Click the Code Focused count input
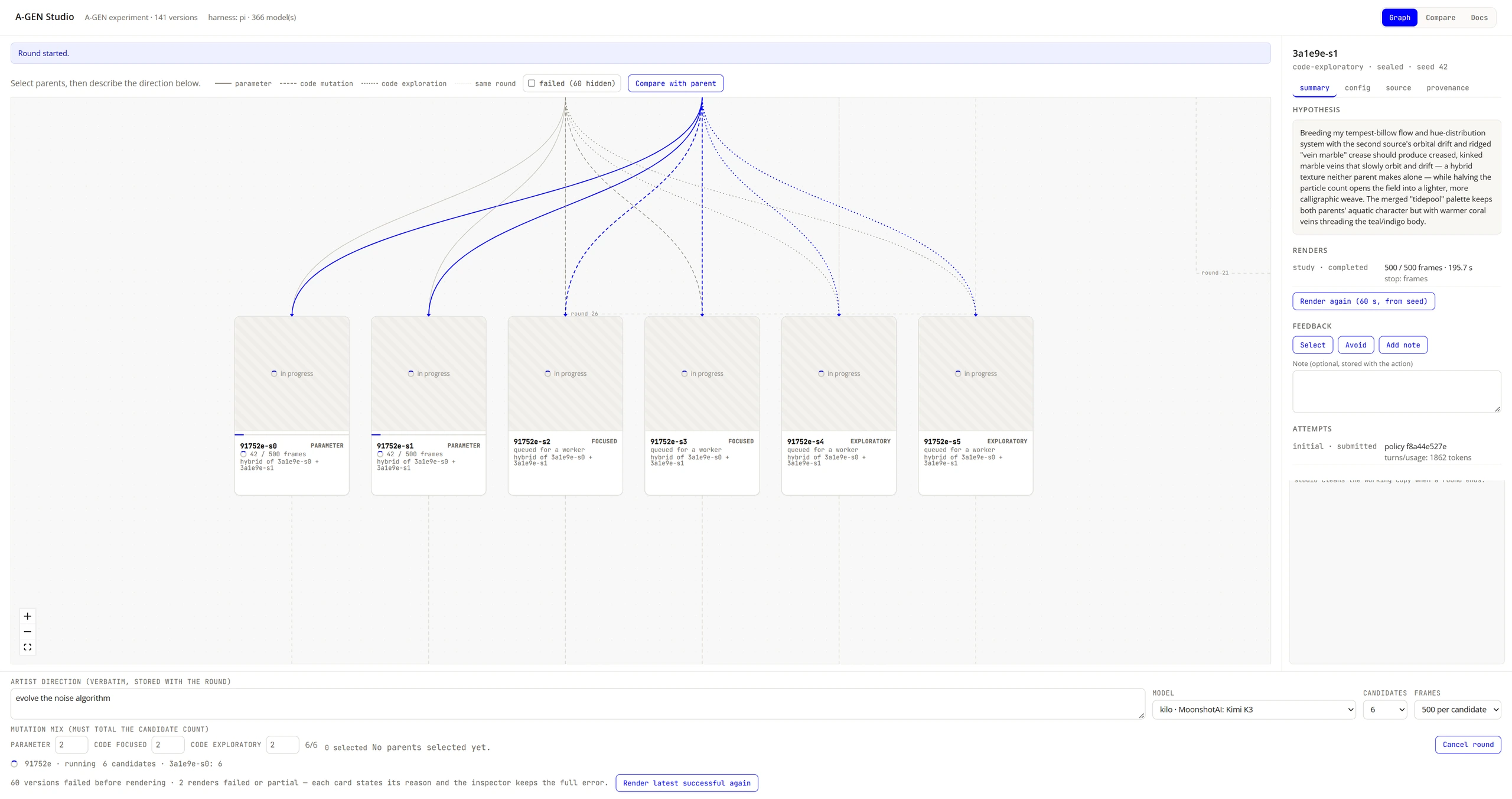The height and width of the screenshot is (799, 1512). [168, 745]
